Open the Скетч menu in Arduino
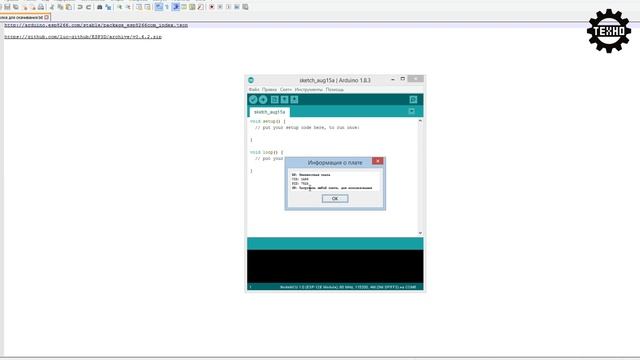Viewport: 640px width, 360px height. pos(286,89)
